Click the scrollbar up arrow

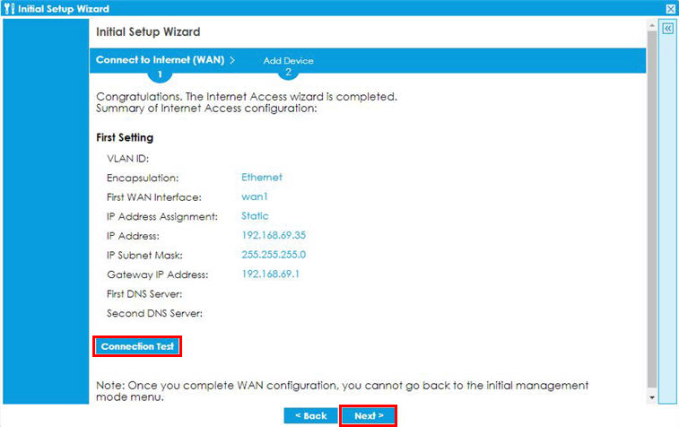653,27
